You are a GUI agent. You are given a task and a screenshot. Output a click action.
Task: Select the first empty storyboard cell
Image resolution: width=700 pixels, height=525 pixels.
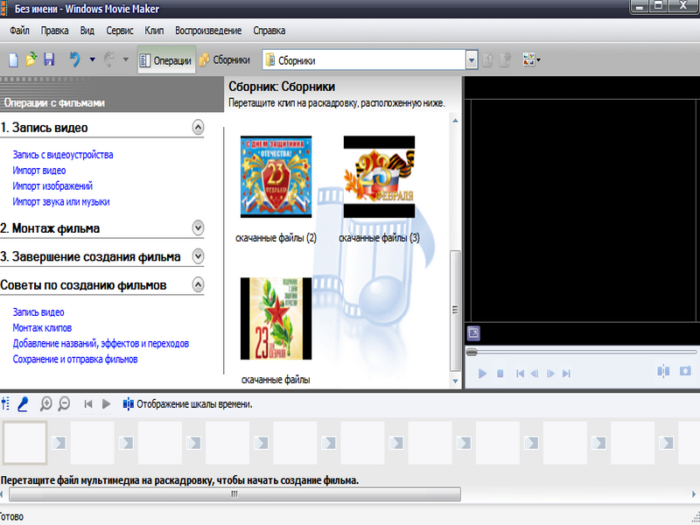point(25,442)
